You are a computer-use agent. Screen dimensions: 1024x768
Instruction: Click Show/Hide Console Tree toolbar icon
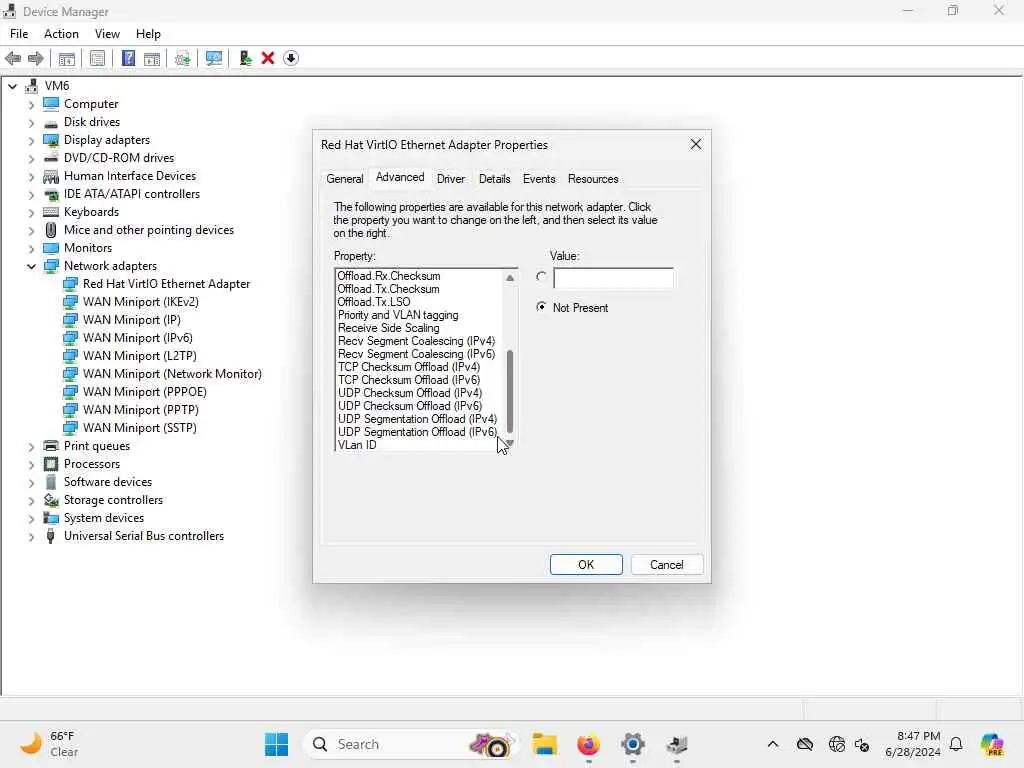click(67, 58)
